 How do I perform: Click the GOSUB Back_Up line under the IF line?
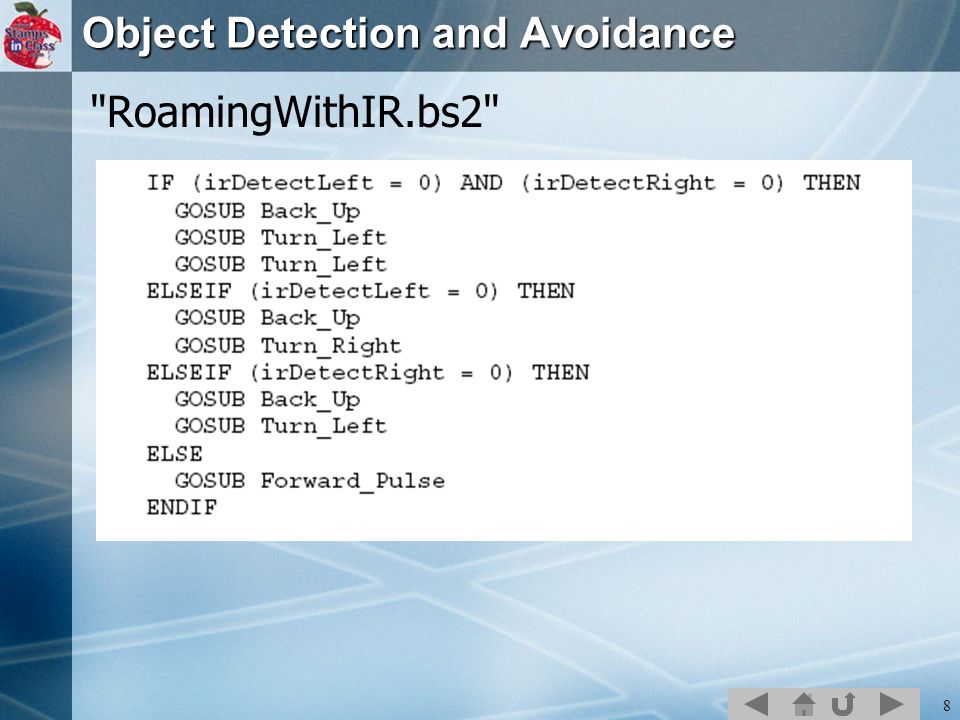coord(267,211)
